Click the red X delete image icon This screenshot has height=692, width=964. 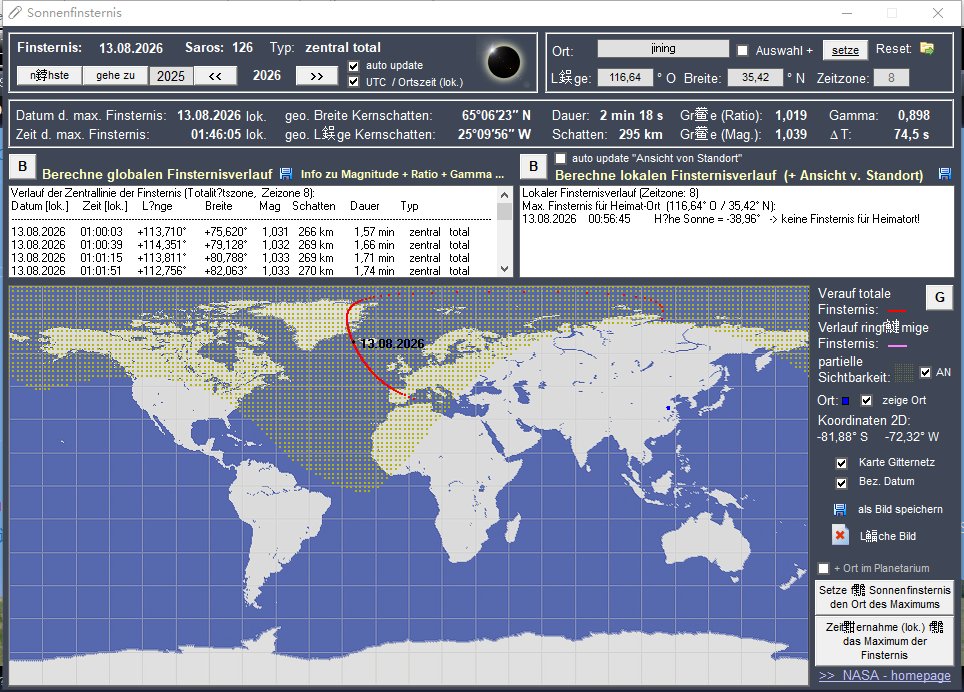pos(840,535)
